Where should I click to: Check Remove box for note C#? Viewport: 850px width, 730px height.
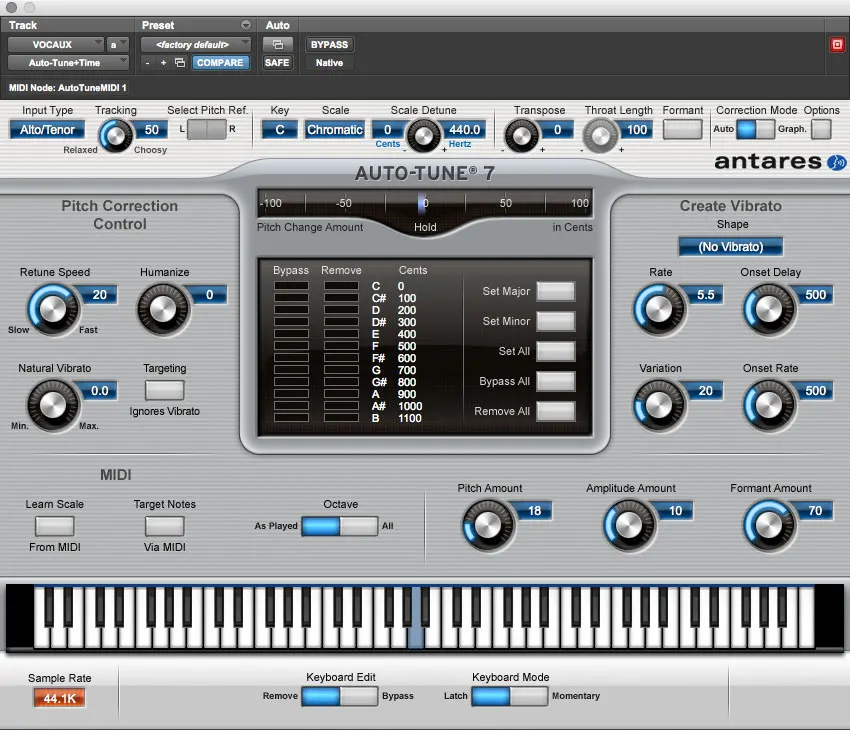coord(341,298)
